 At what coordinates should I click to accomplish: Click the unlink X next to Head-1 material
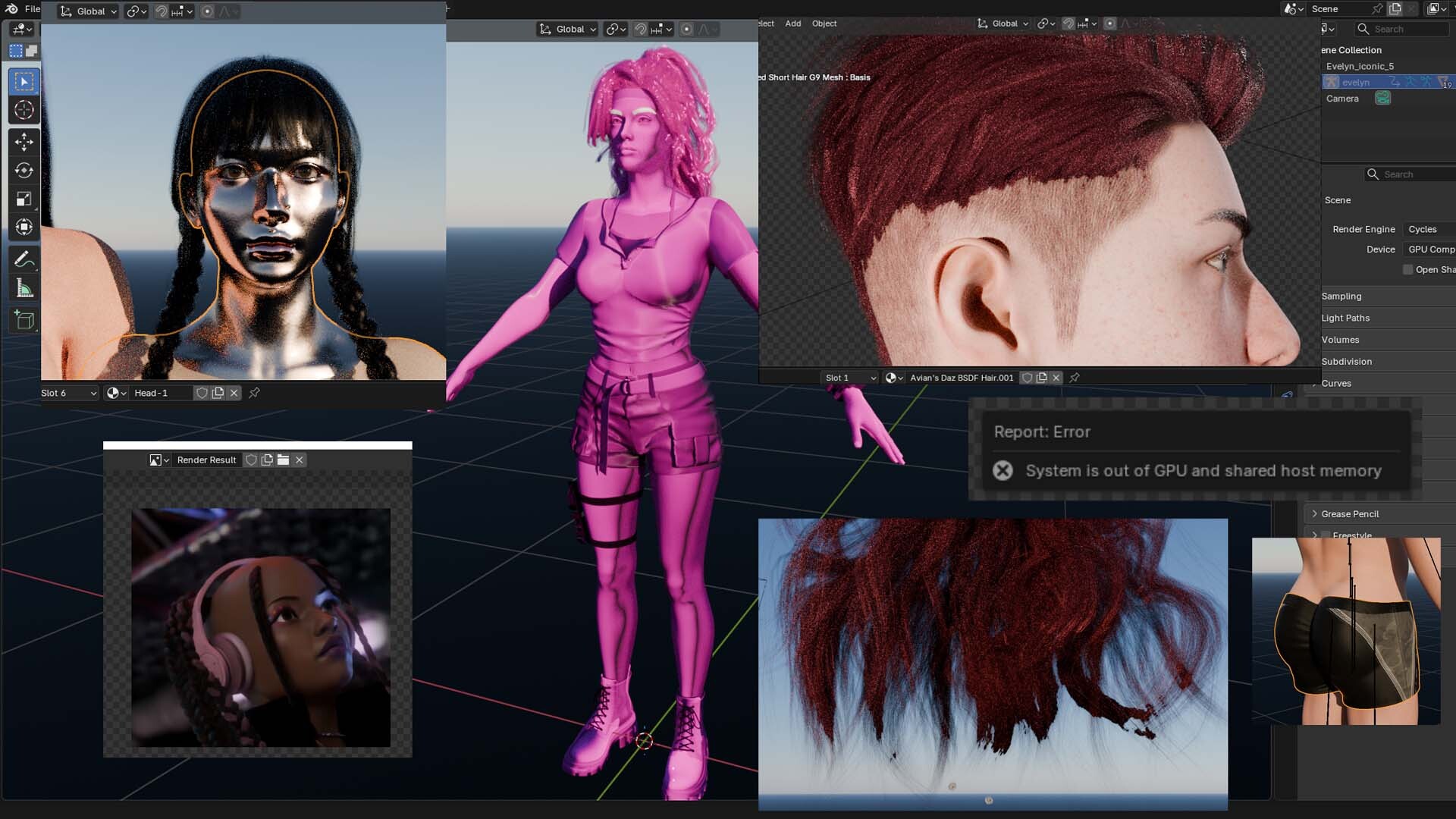click(x=234, y=393)
